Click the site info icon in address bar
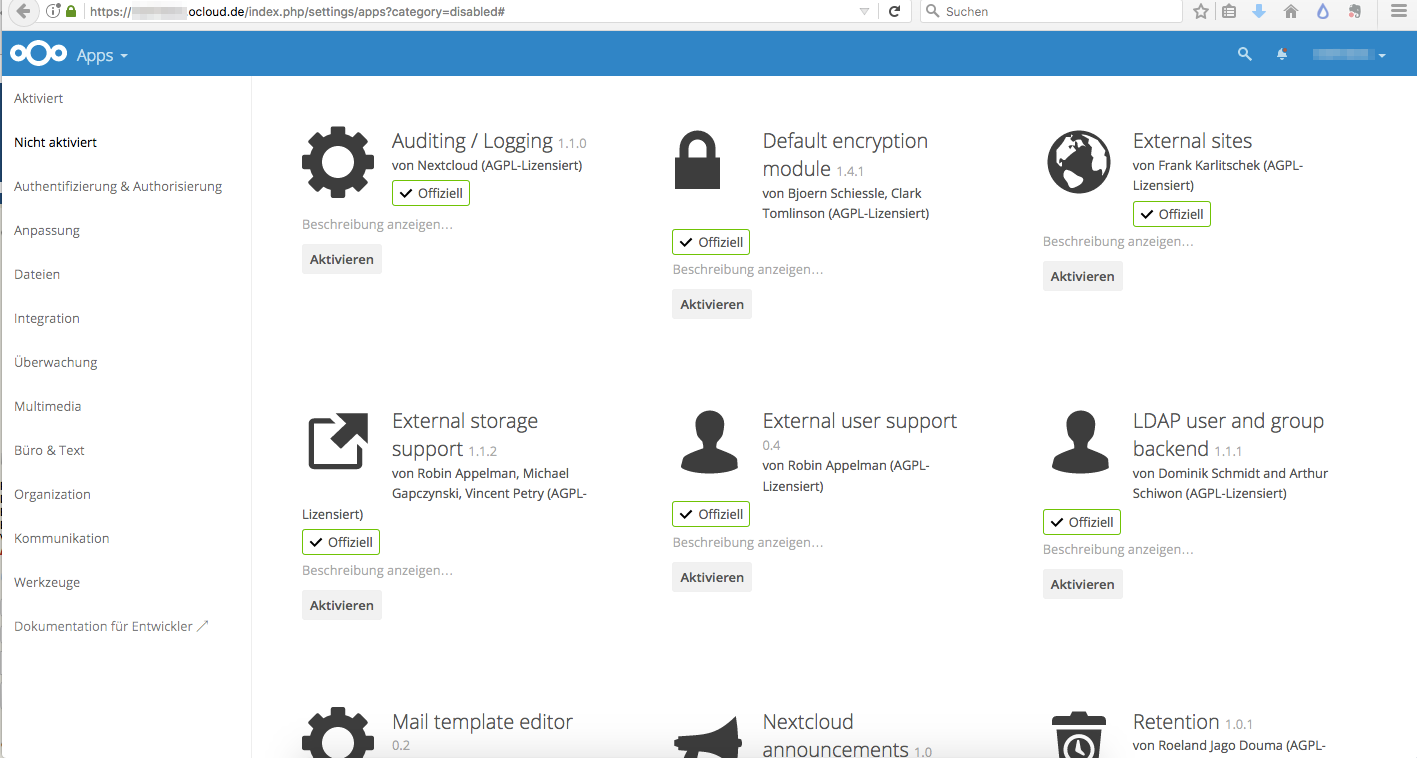The image size is (1417, 758). click(53, 11)
